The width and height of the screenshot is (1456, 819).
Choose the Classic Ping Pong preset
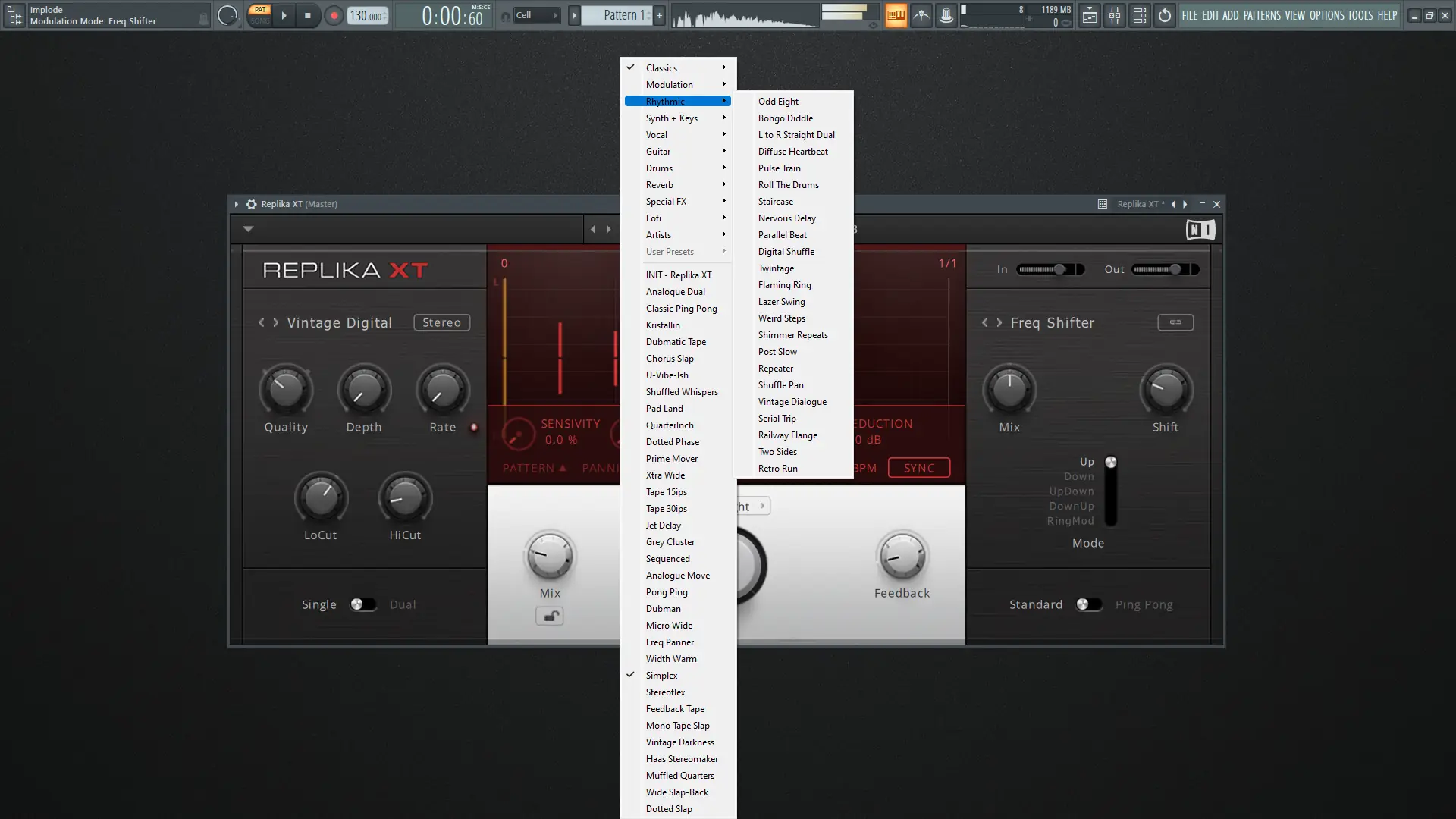(681, 309)
